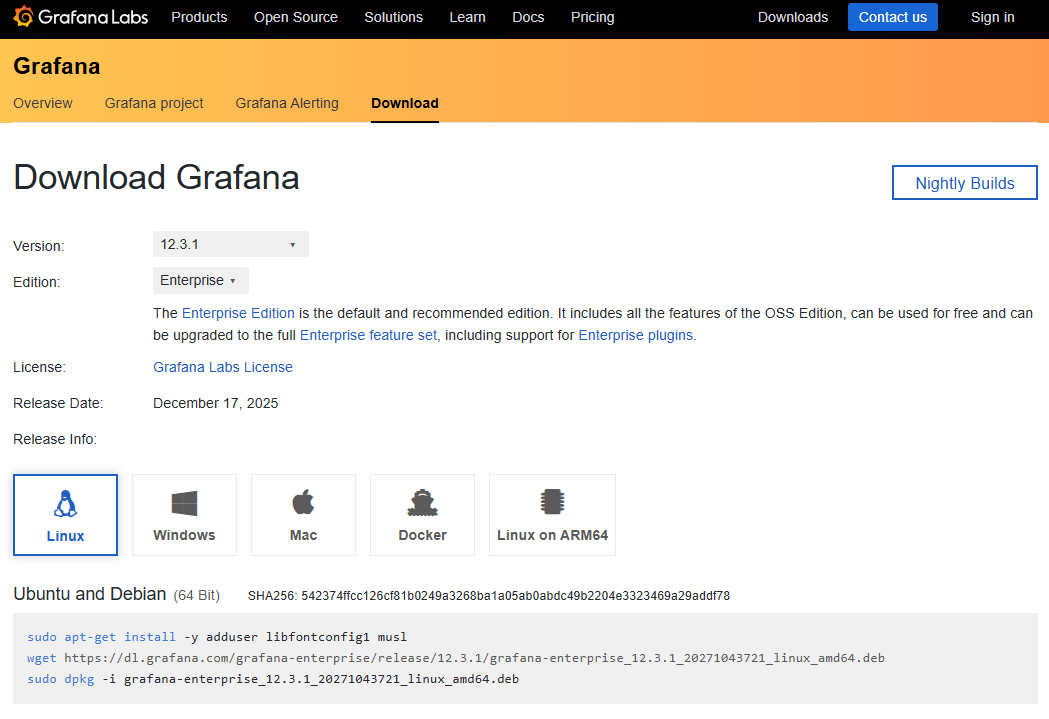Open the Enterprise feature set link
The width and height of the screenshot is (1049, 719).
point(368,335)
